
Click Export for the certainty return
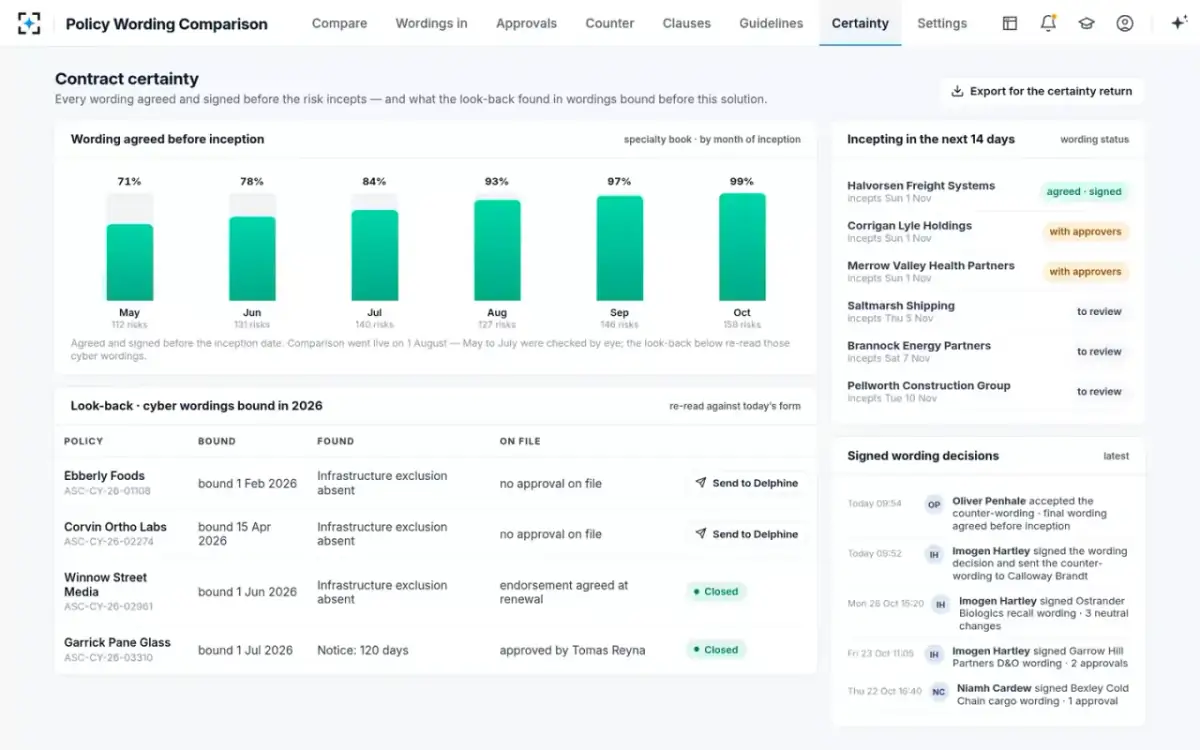pyautogui.click(x=1041, y=91)
